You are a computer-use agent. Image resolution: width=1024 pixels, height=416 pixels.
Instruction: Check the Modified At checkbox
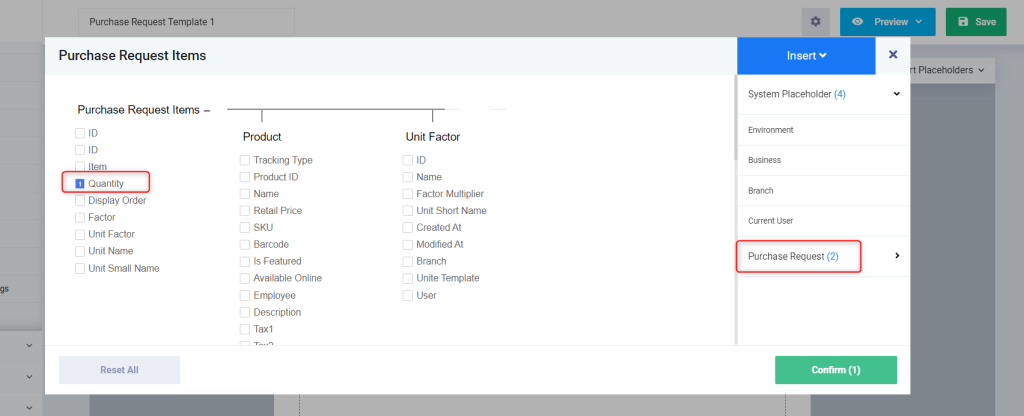[408, 244]
